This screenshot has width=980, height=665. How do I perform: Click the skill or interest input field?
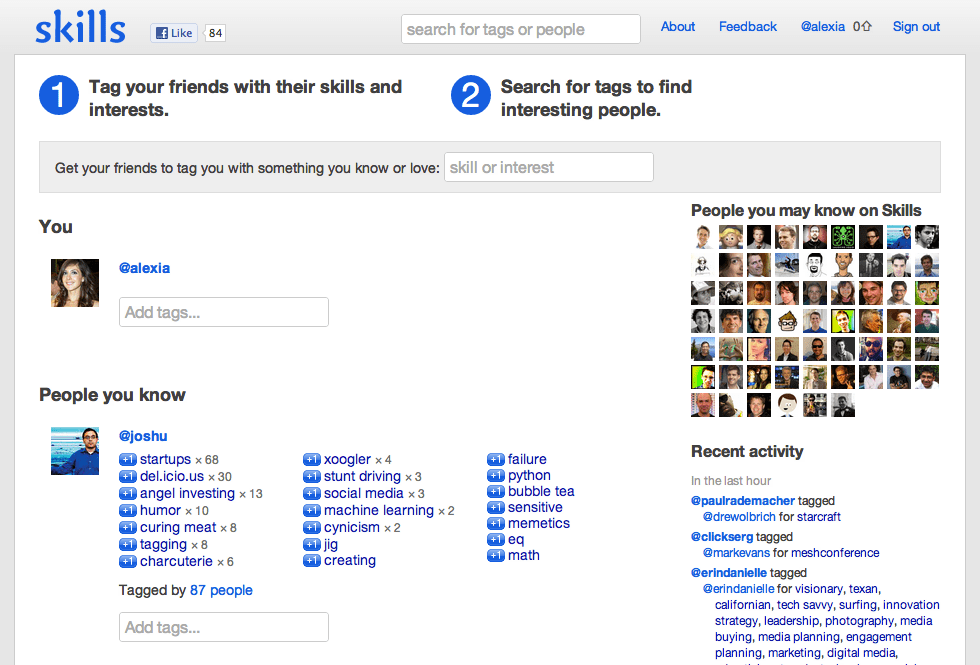(548, 167)
